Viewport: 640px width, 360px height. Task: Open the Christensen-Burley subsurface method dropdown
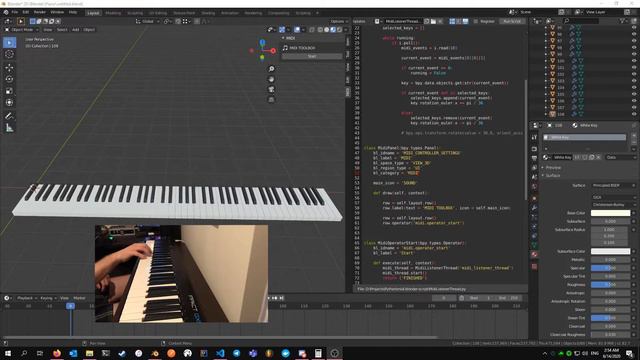tap(614, 204)
